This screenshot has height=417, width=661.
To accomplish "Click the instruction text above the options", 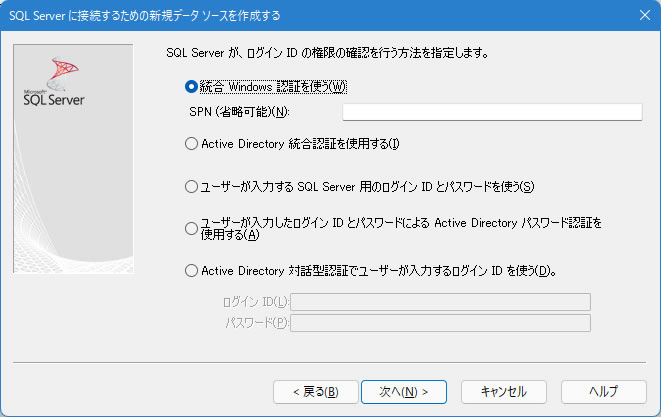I will (332, 51).
